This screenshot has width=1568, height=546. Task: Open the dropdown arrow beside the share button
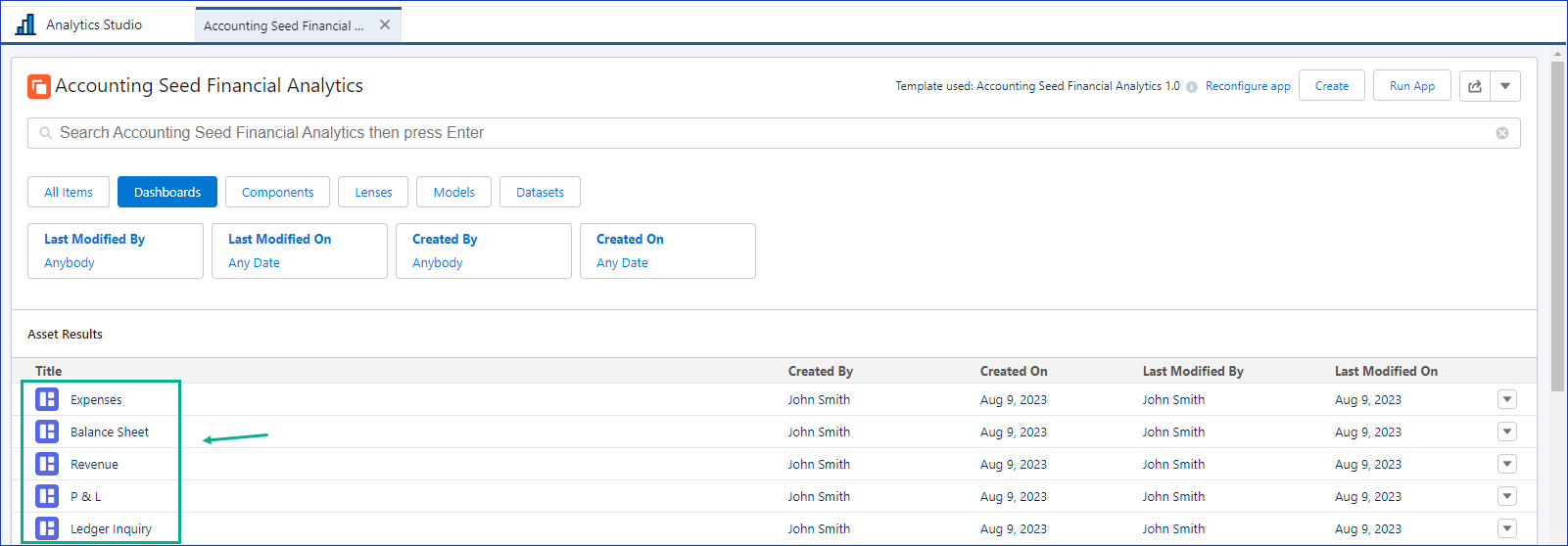tap(1505, 86)
